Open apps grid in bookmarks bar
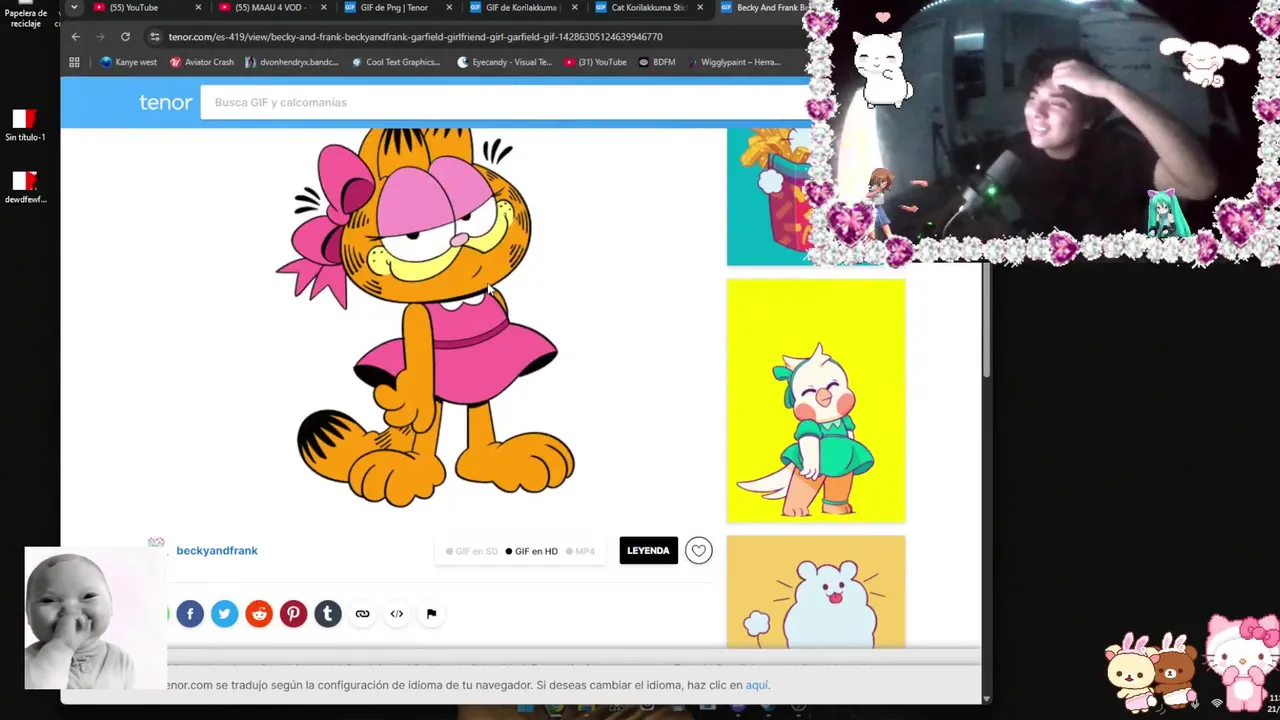The width and height of the screenshot is (1280, 720). (x=74, y=62)
